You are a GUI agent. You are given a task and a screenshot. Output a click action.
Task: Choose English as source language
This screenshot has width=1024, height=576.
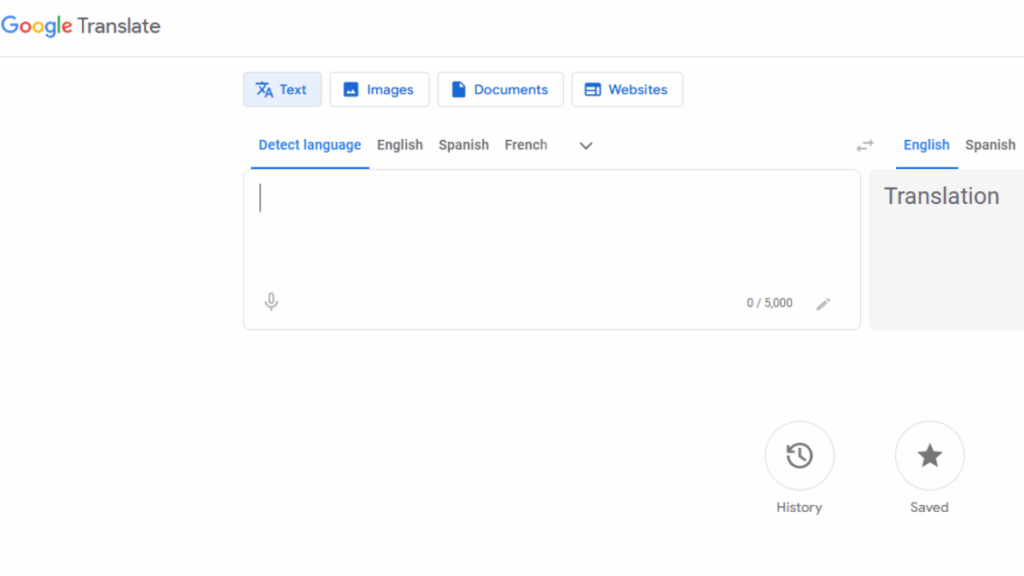400,145
